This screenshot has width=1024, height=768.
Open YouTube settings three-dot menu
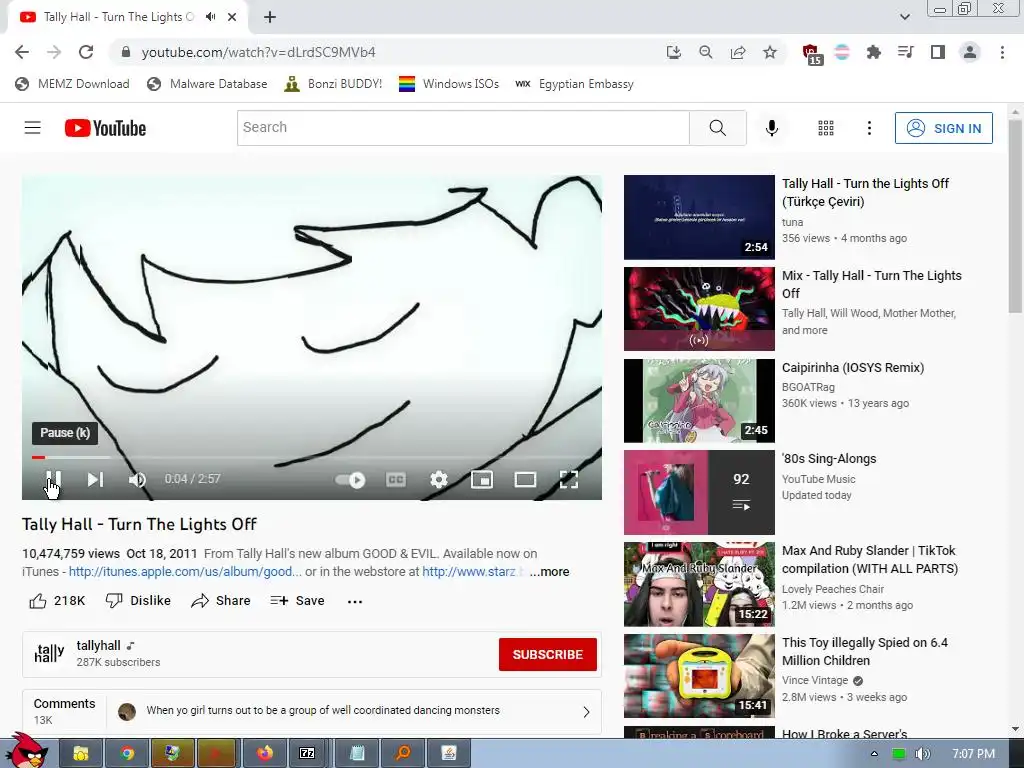869,128
